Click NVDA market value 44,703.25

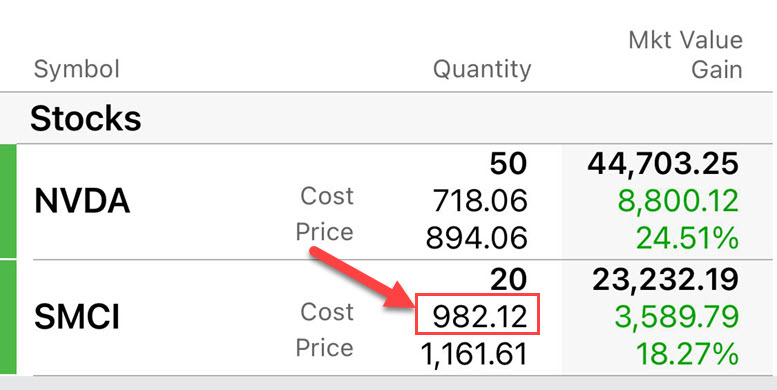[663, 165]
